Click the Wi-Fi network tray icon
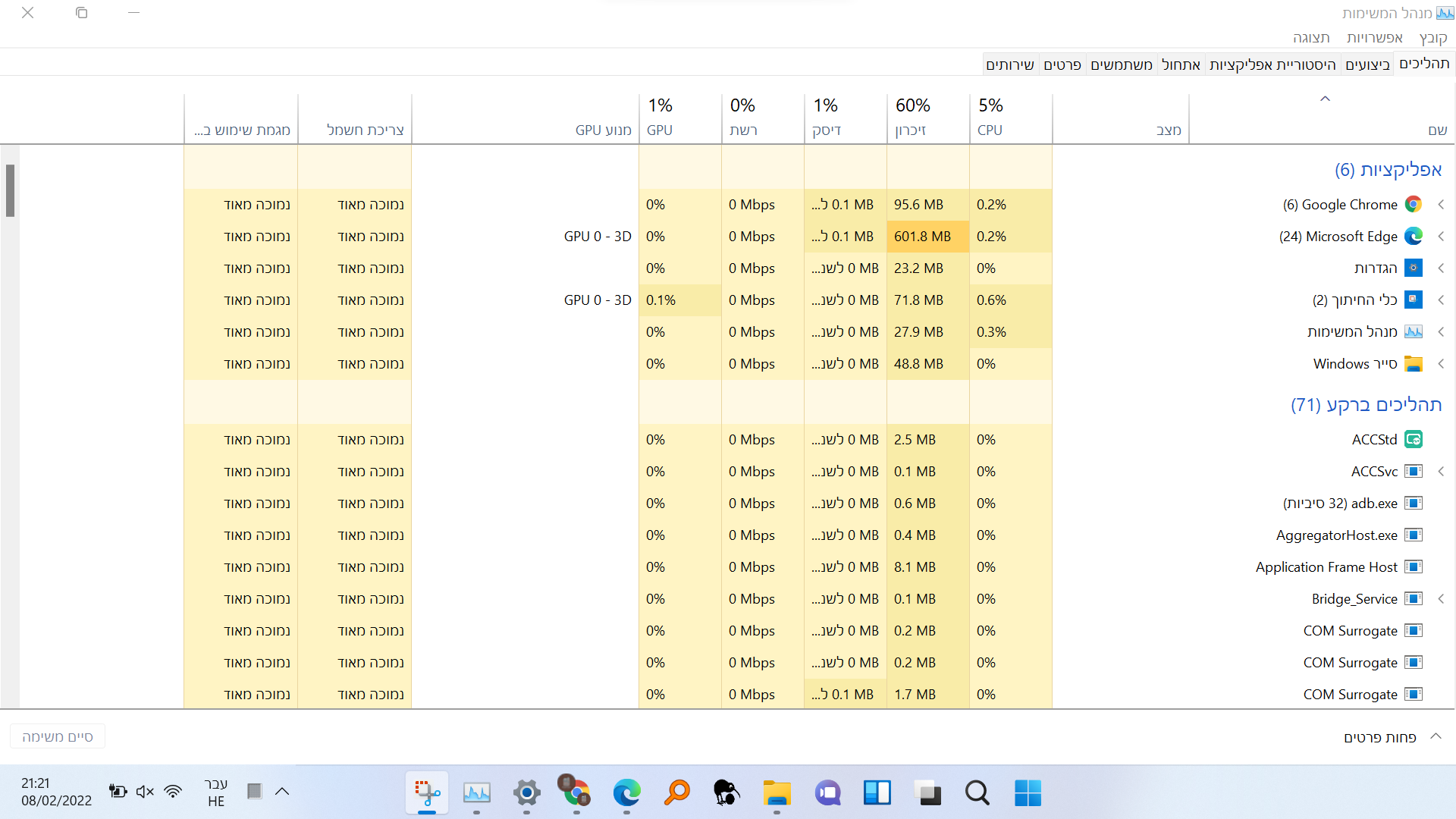Screen dimensions: 1456x819 click(173, 792)
